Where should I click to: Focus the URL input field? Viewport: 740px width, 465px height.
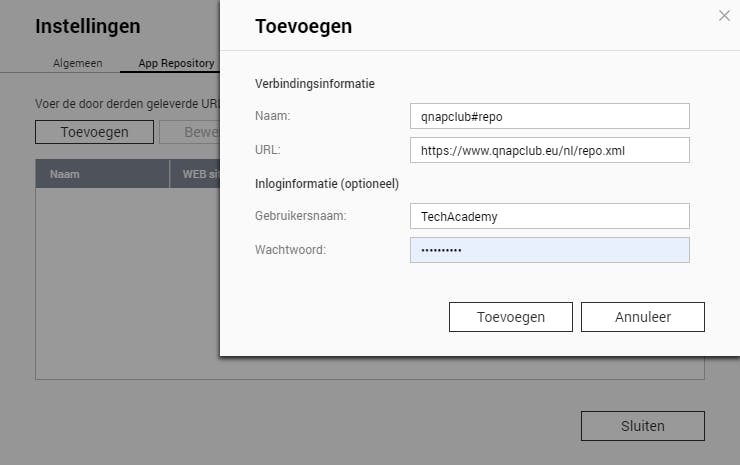(x=549, y=150)
